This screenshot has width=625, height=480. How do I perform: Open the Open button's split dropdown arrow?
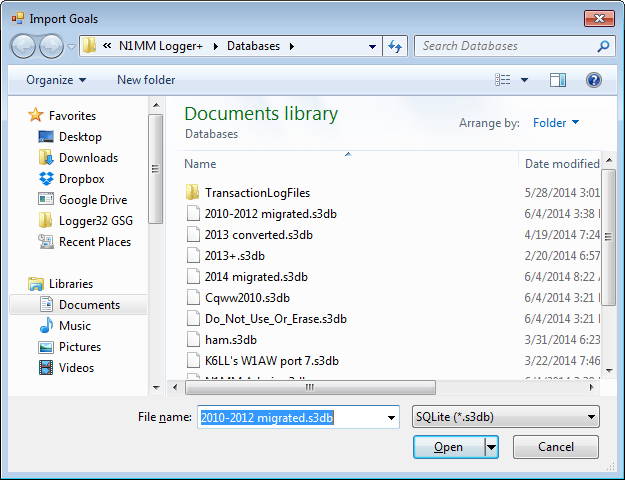pyautogui.click(x=491, y=447)
